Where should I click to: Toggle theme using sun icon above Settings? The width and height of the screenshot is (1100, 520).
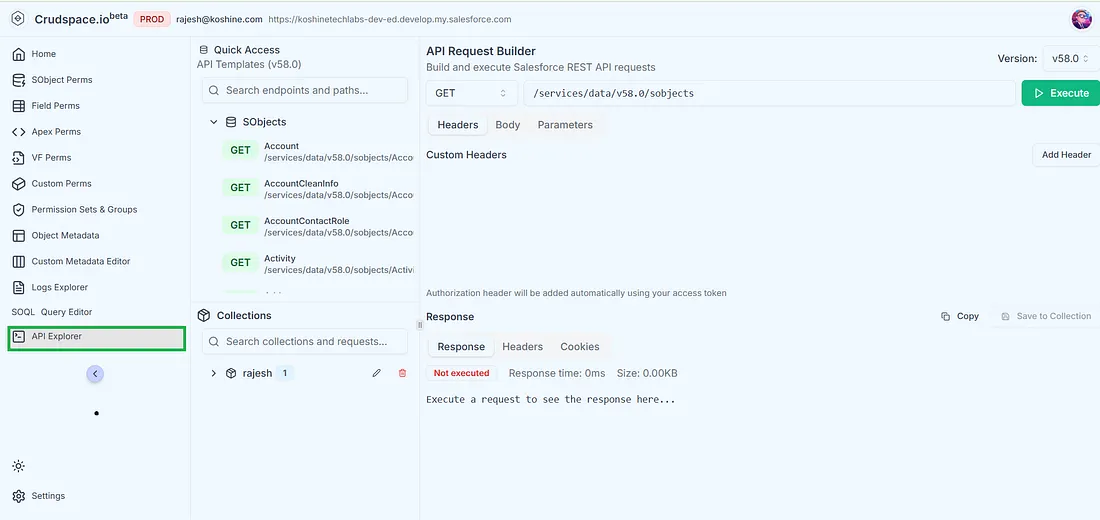[19, 466]
